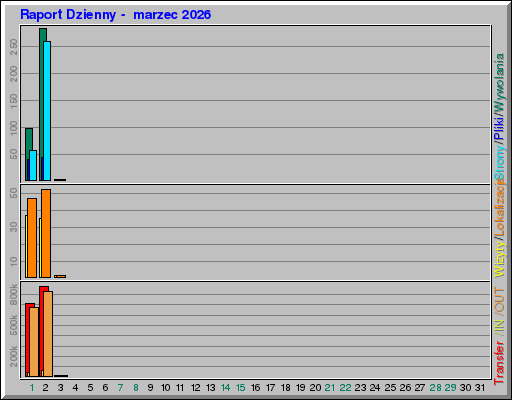512x400 pixels.
Task: Click the small day 3 orange visits bar
Action: pyautogui.click(x=60, y=276)
